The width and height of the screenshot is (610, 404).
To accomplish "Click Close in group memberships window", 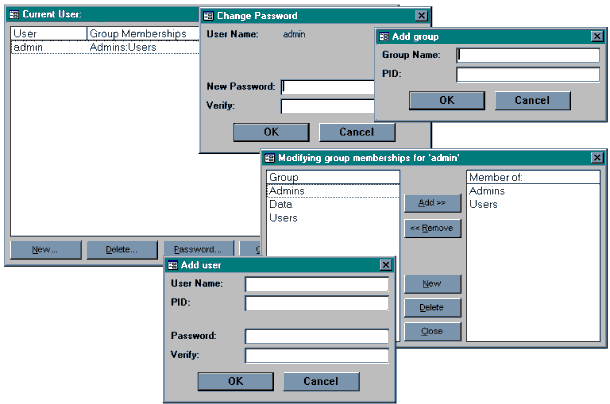I will (432, 331).
